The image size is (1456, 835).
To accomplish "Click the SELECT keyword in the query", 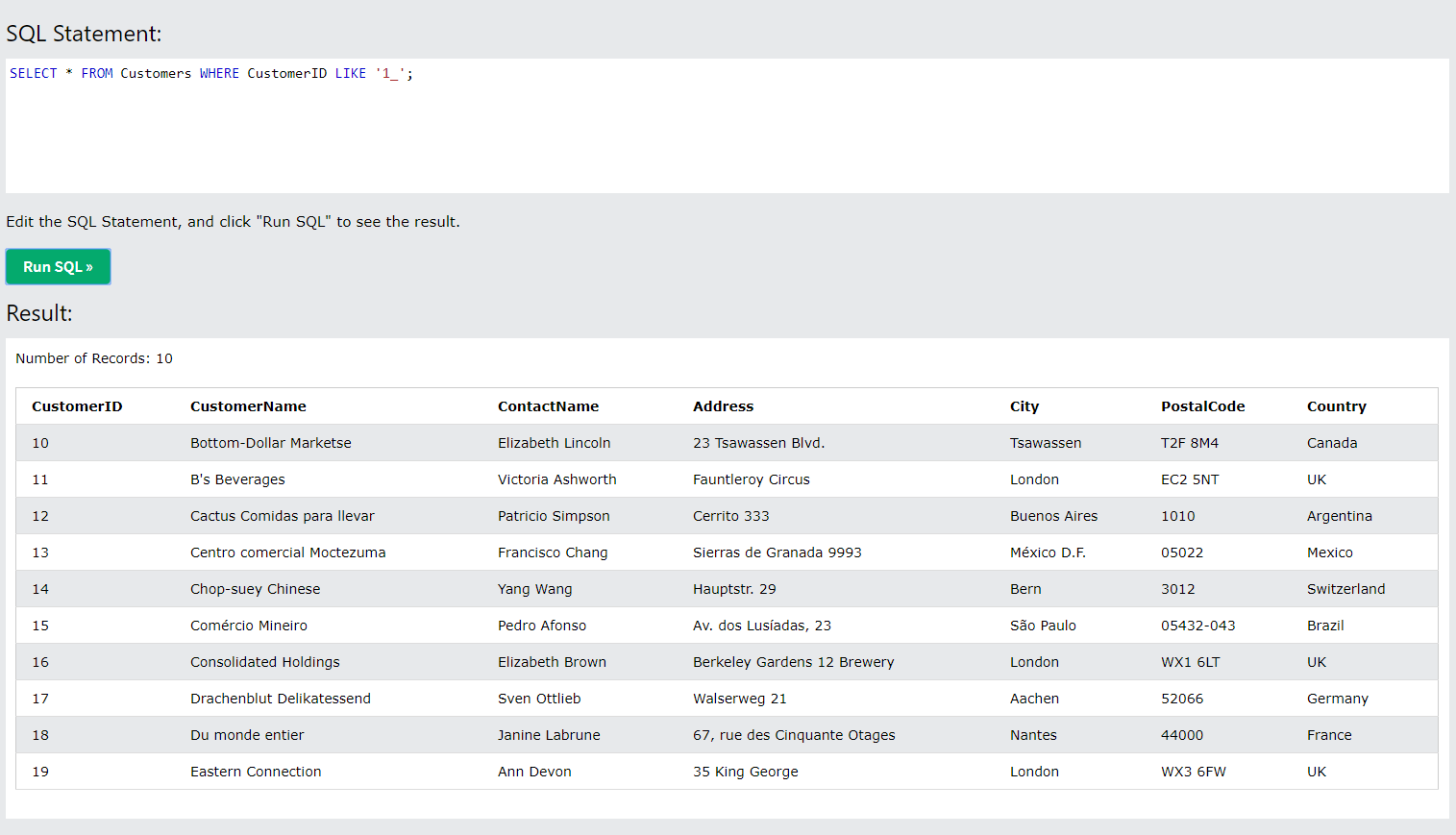I will click(x=34, y=73).
